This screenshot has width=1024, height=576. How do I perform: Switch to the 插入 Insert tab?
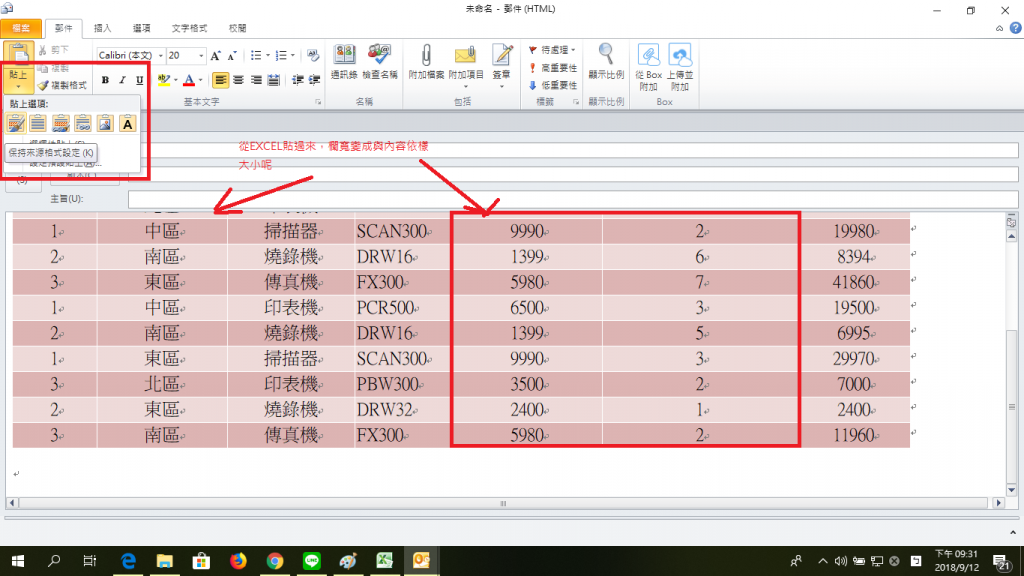point(103,28)
